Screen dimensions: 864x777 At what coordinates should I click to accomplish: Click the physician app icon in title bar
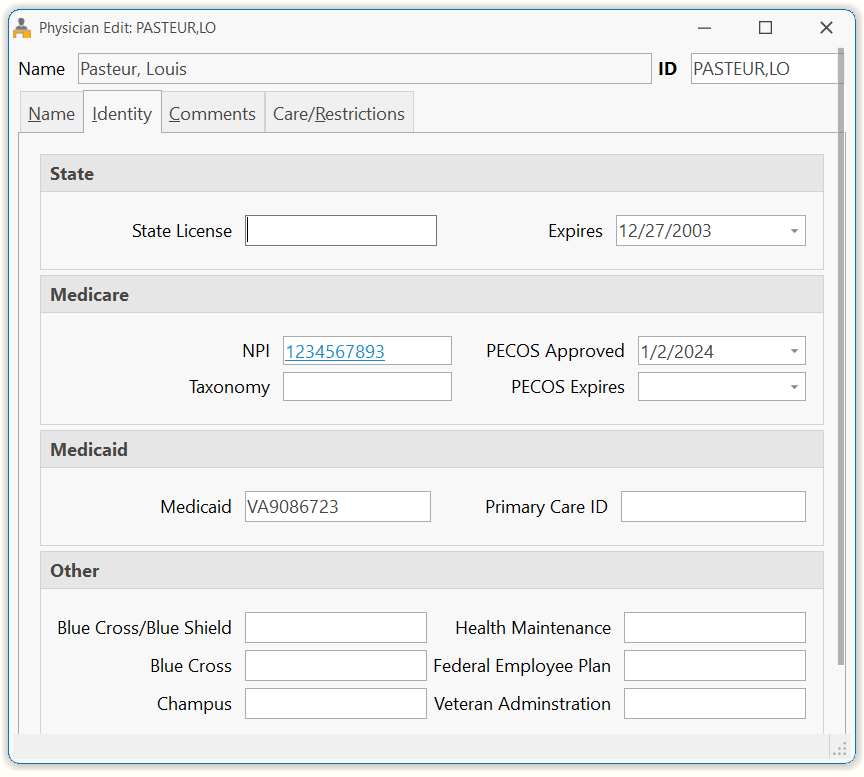click(21, 28)
